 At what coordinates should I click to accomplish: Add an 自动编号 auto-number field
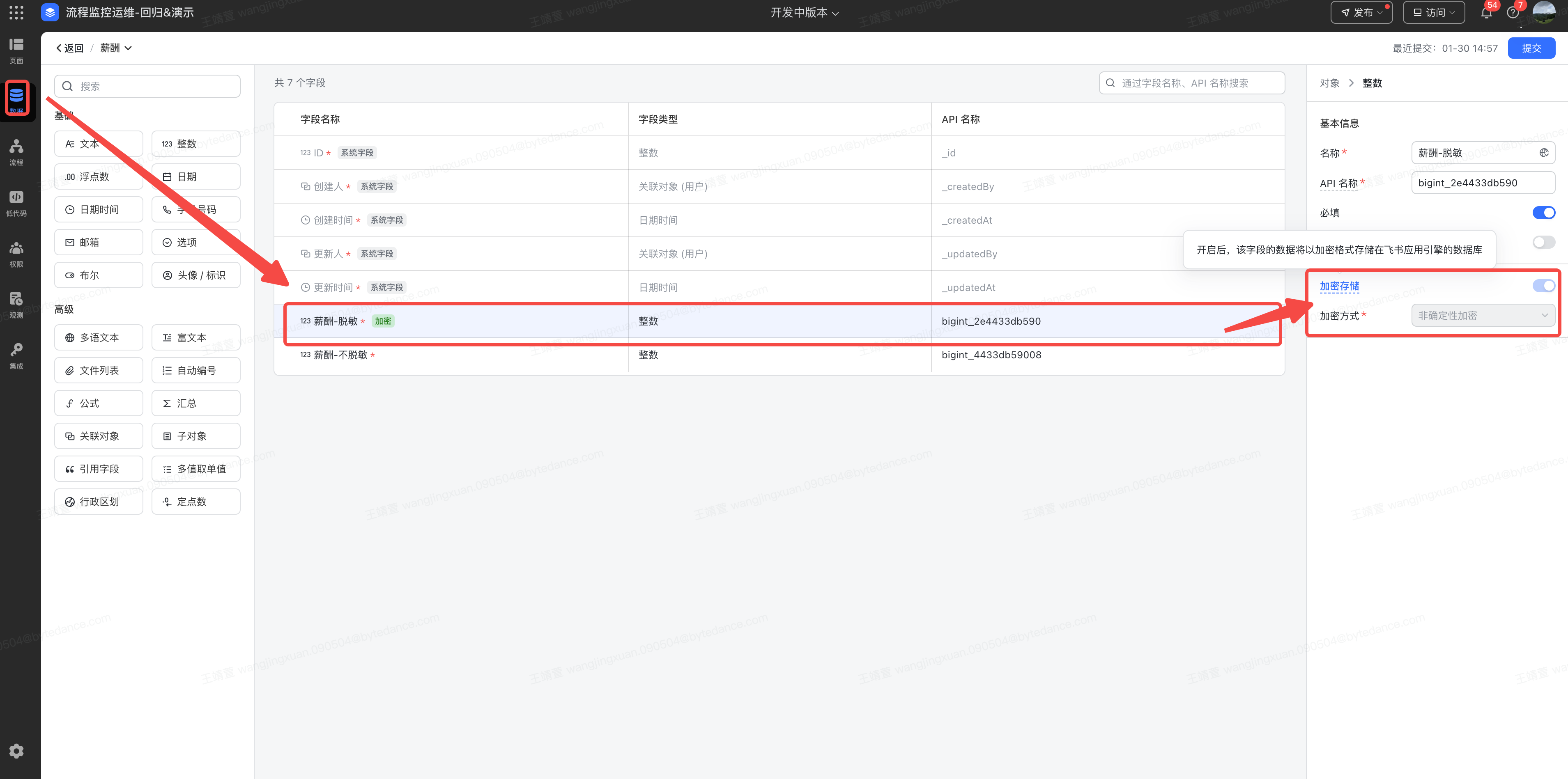pyautogui.click(x=196, y=370)
